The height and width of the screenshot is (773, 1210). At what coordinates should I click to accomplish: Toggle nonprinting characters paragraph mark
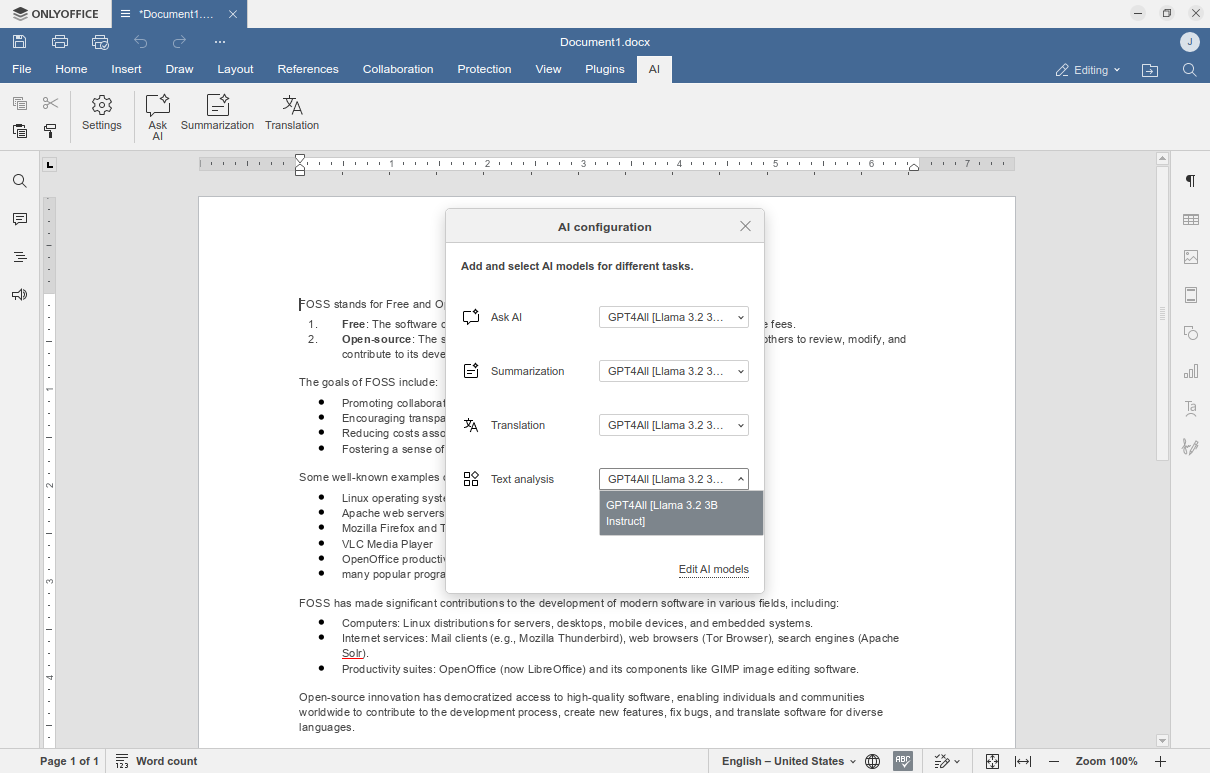click(x=1190, y=181)
